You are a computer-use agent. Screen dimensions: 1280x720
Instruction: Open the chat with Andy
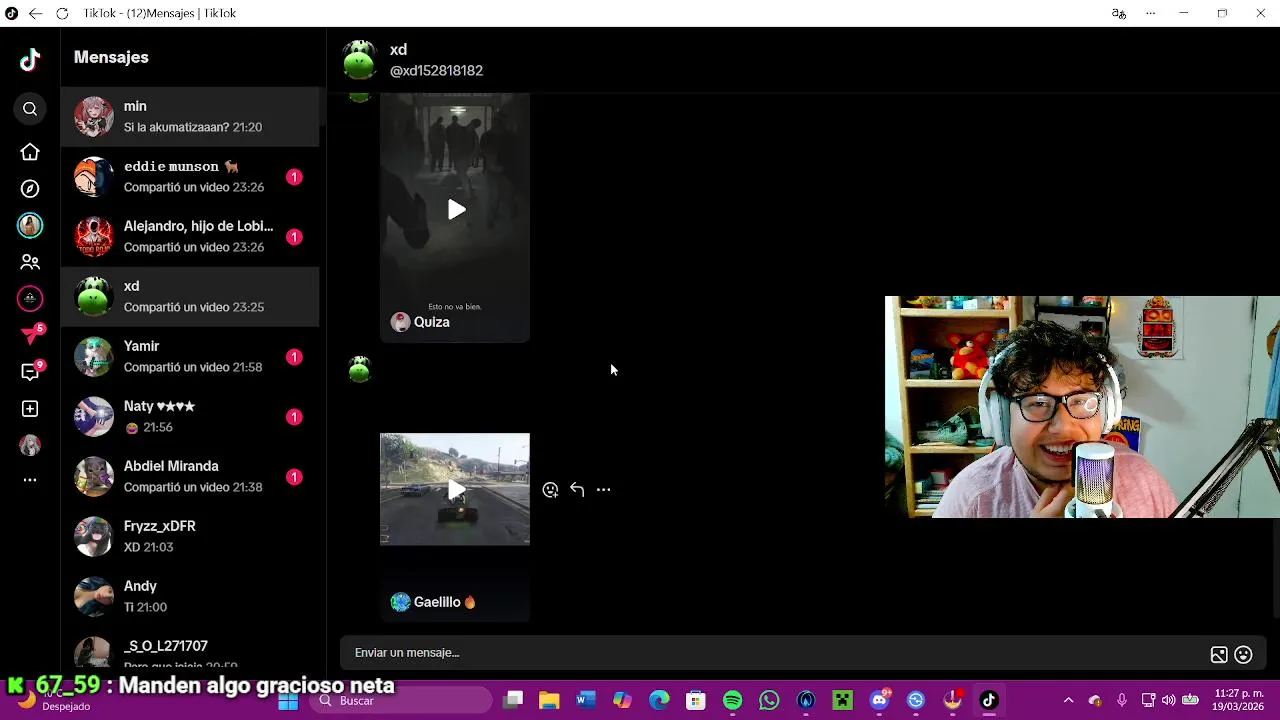click(190, 597)
